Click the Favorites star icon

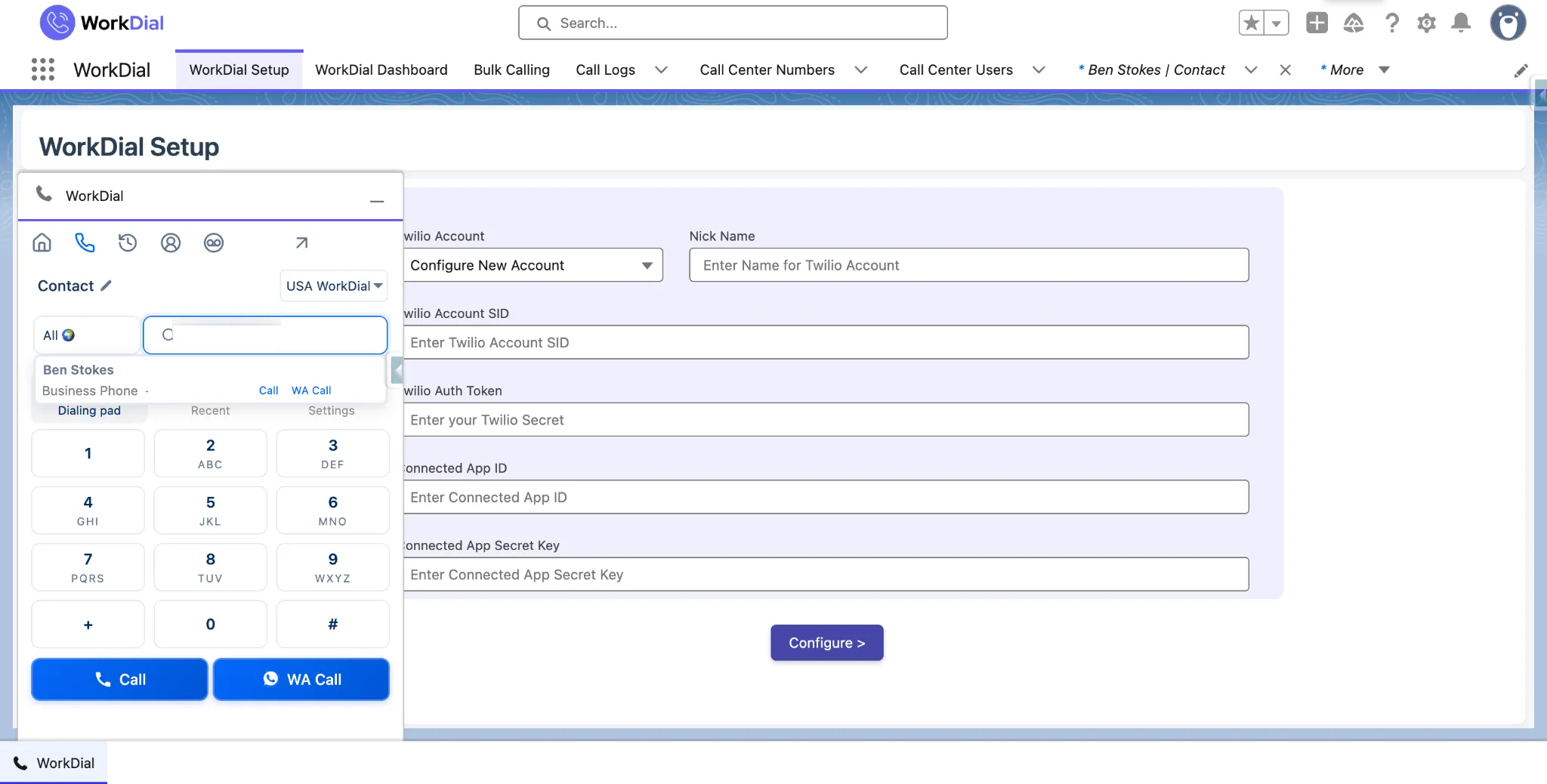[1251, 23]
